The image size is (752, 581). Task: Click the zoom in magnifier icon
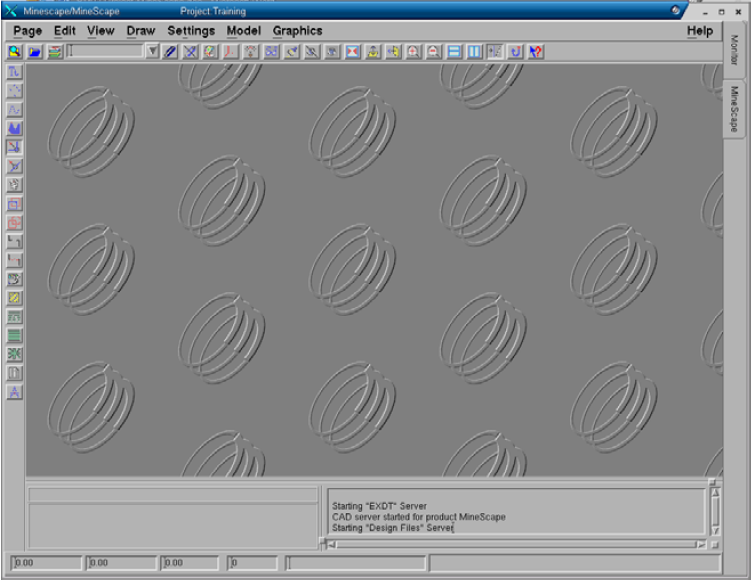(413, 51)
